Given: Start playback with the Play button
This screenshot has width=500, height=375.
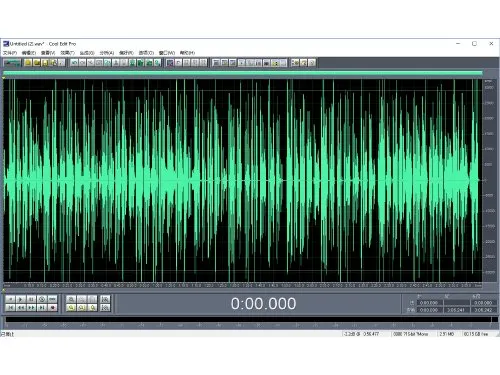Looking at the screenshot, I should (21, 299).
